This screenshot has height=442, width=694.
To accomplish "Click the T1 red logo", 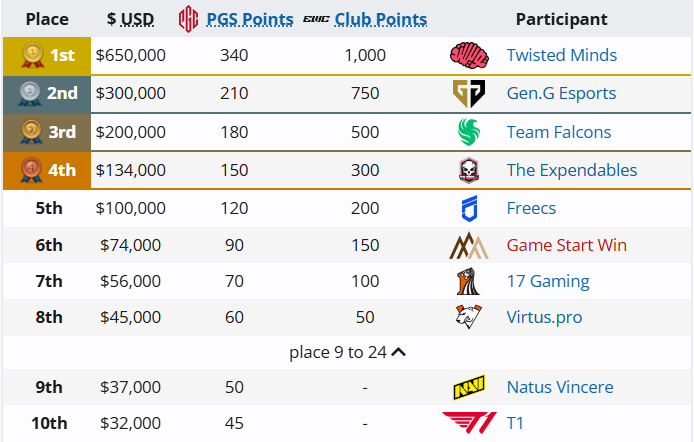I will (469, 423).
